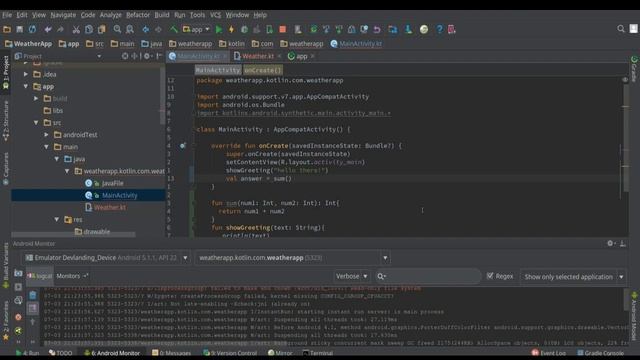The width and height of the screenshot is (640, 360).
Task: Open the VCS menu
Action: [216, 15]
